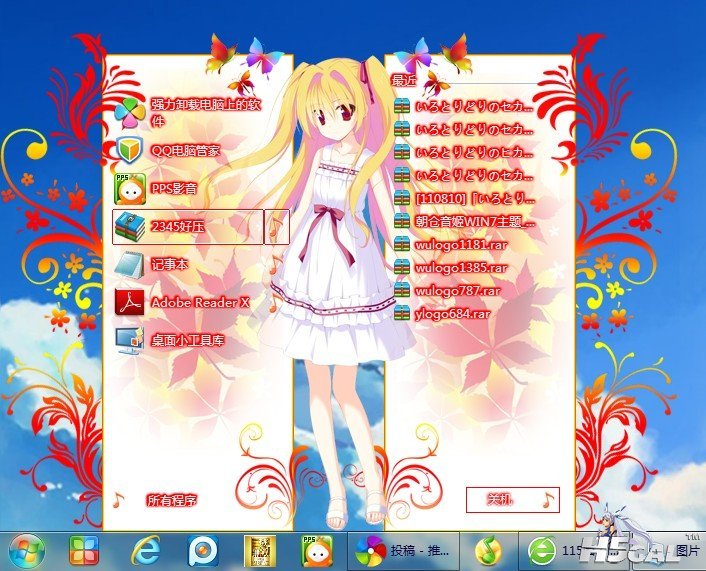706x571 pixels.
Task: Open 记事本 (Notepad)
Action: (x=168, y=265)
